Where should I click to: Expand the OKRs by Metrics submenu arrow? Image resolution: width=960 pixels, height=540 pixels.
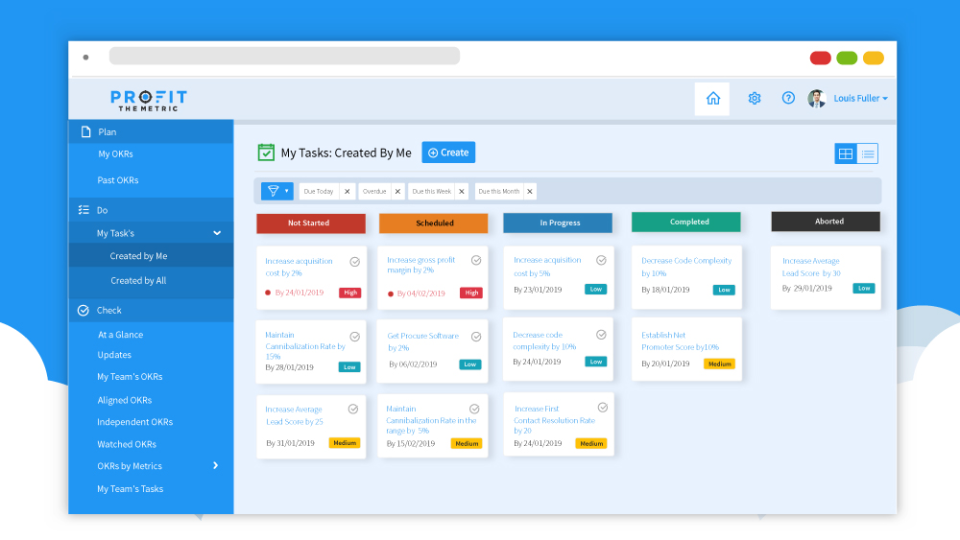click(216, 466)
